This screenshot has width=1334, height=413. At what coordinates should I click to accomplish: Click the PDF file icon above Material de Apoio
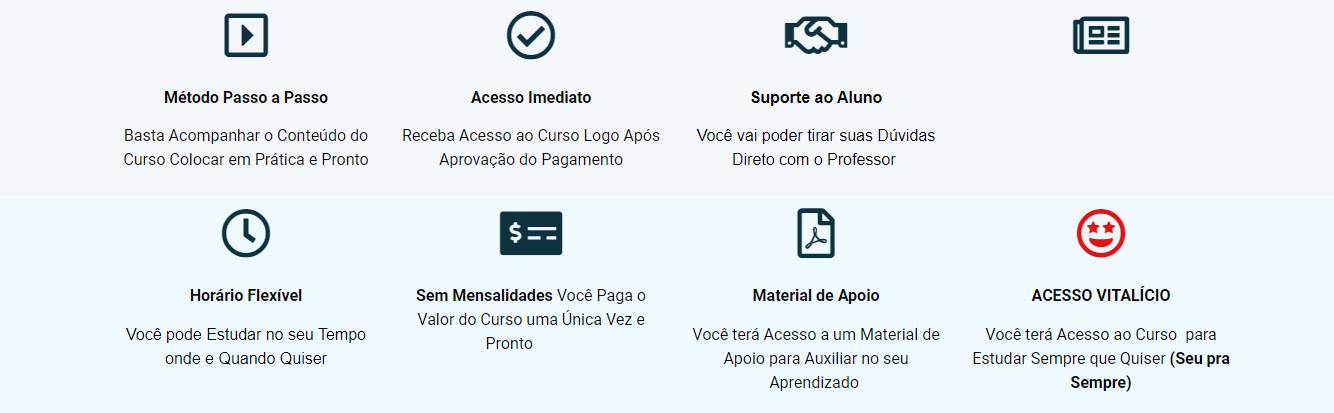(816, 233)
